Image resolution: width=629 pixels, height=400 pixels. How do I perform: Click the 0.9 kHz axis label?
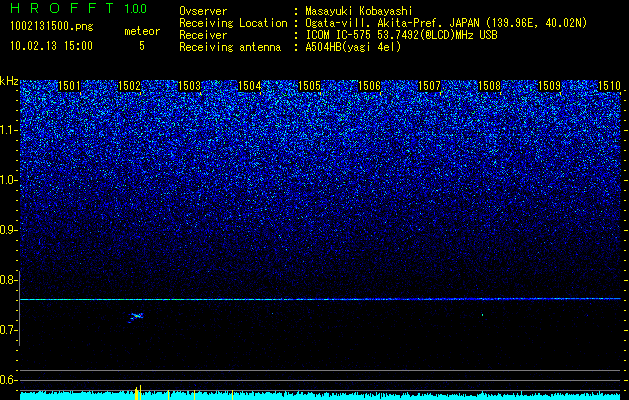8,230
